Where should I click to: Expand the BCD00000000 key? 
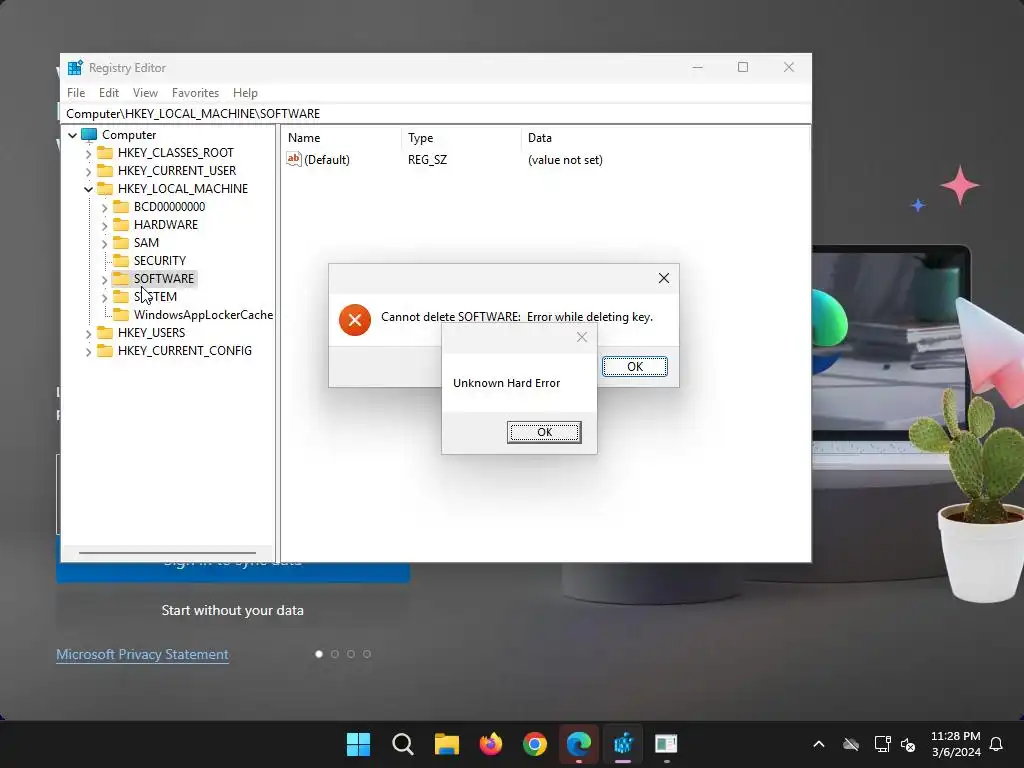[x=104, y=208]
